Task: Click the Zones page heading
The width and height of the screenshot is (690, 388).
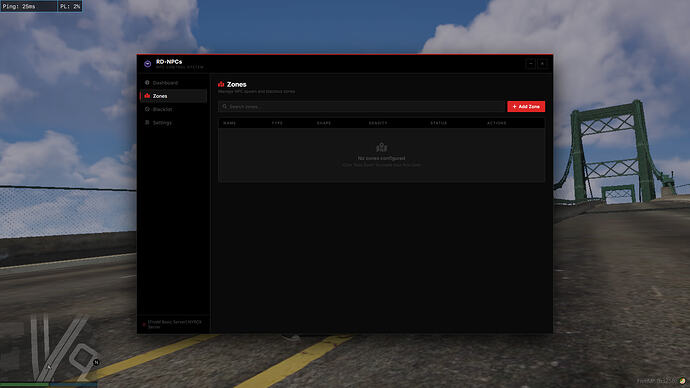Action: coord(237,84)
